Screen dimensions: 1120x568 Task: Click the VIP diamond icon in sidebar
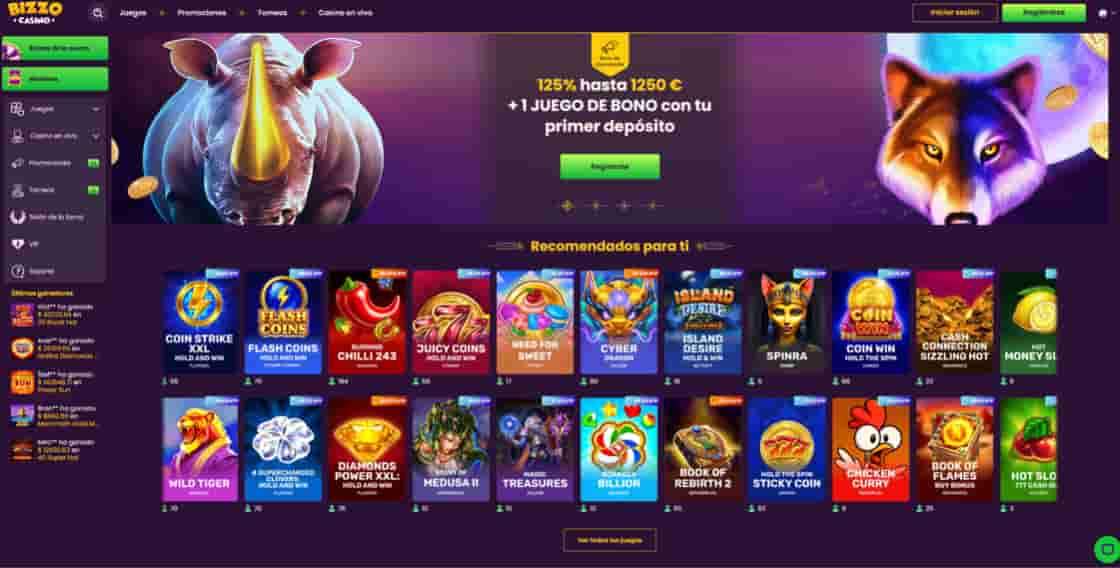[18, 244]
